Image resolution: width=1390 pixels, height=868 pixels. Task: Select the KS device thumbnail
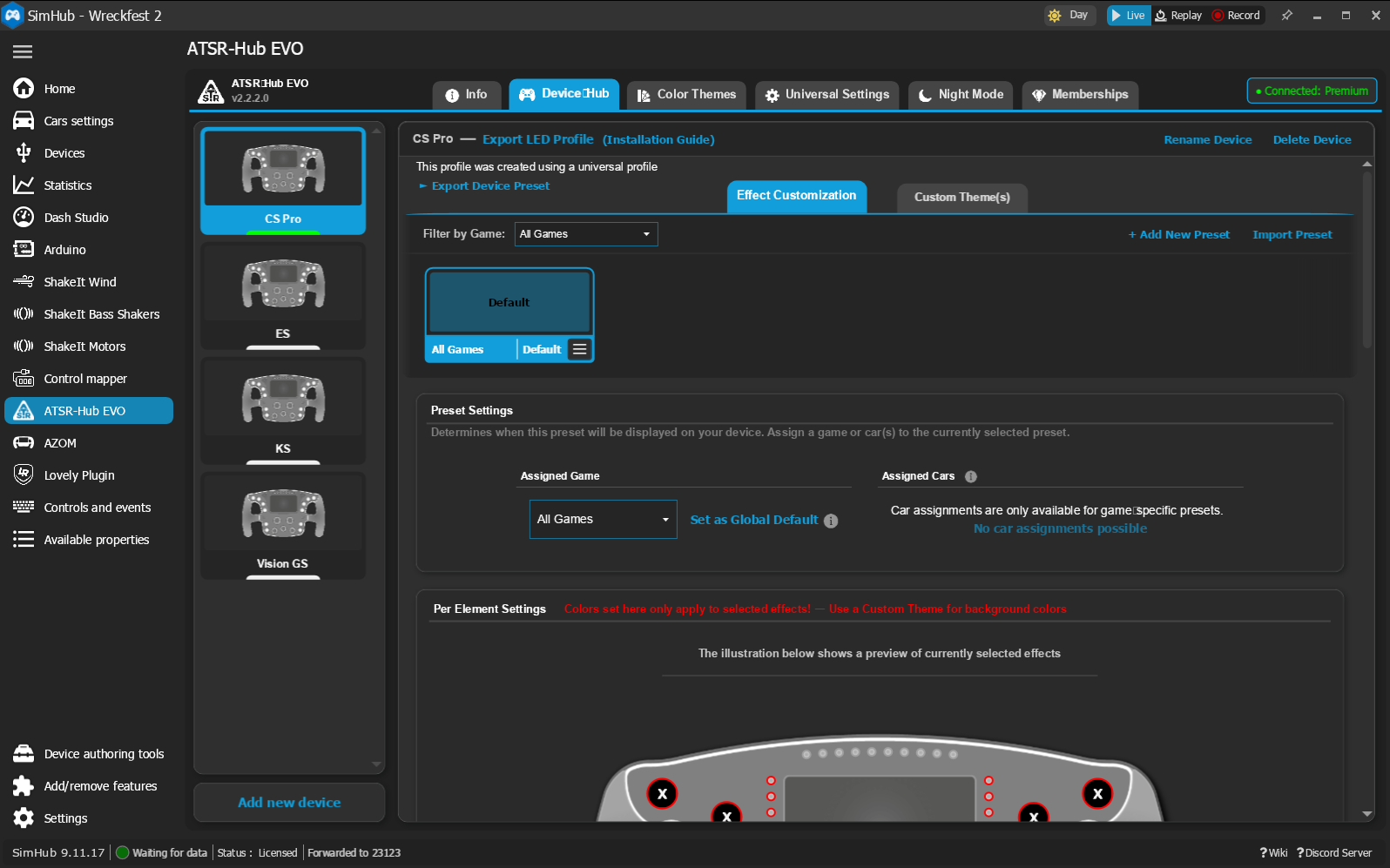[x=283, y=411]
